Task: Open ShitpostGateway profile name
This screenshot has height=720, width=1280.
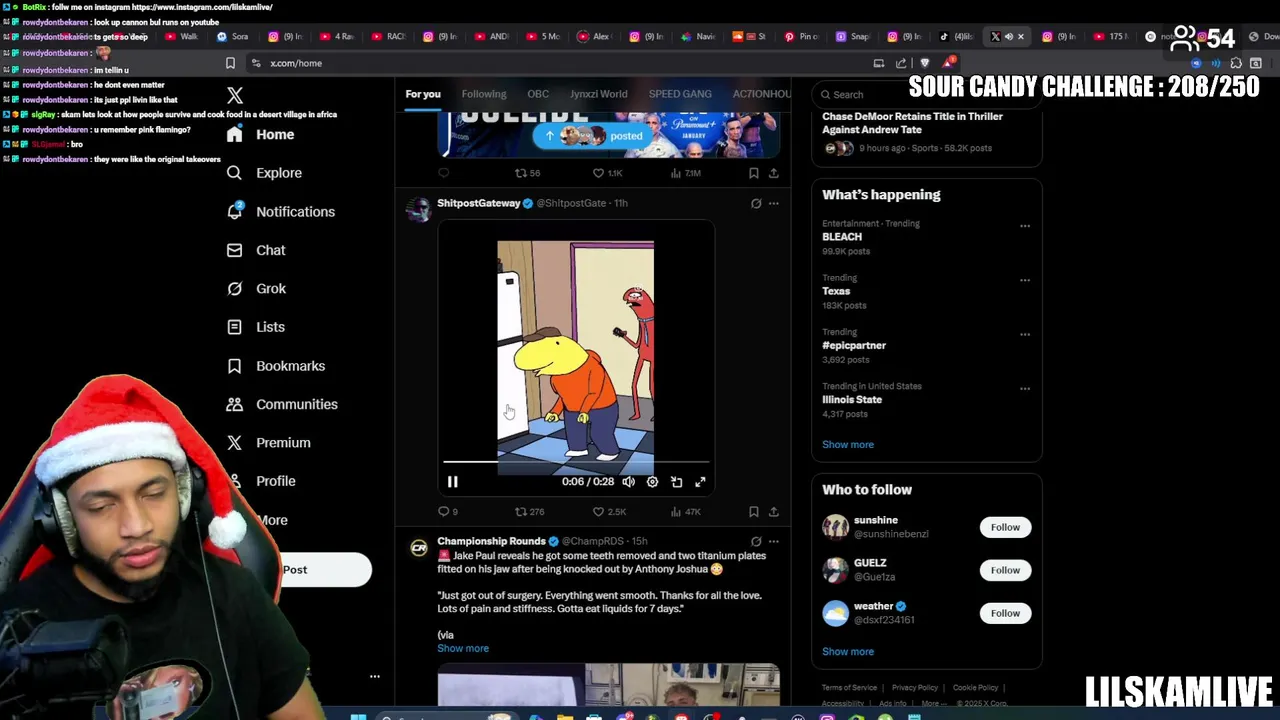Action: (x=478, y=203)
